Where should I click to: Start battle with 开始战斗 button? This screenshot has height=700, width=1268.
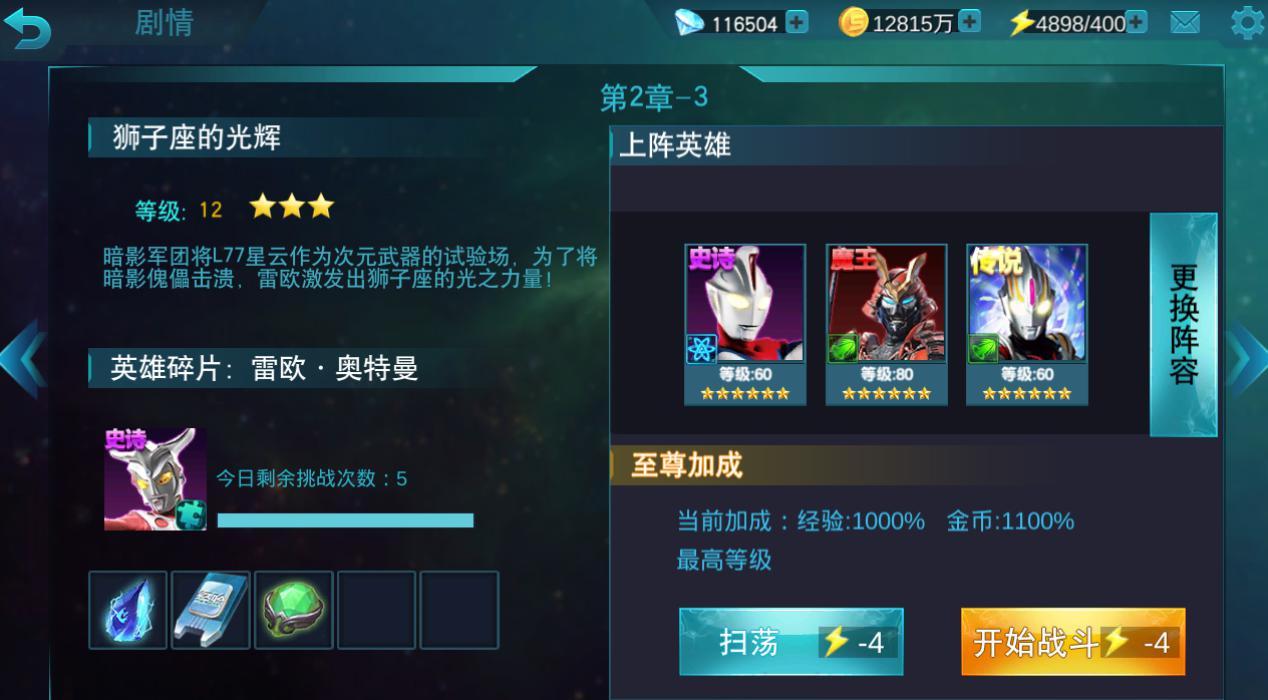1073,642
